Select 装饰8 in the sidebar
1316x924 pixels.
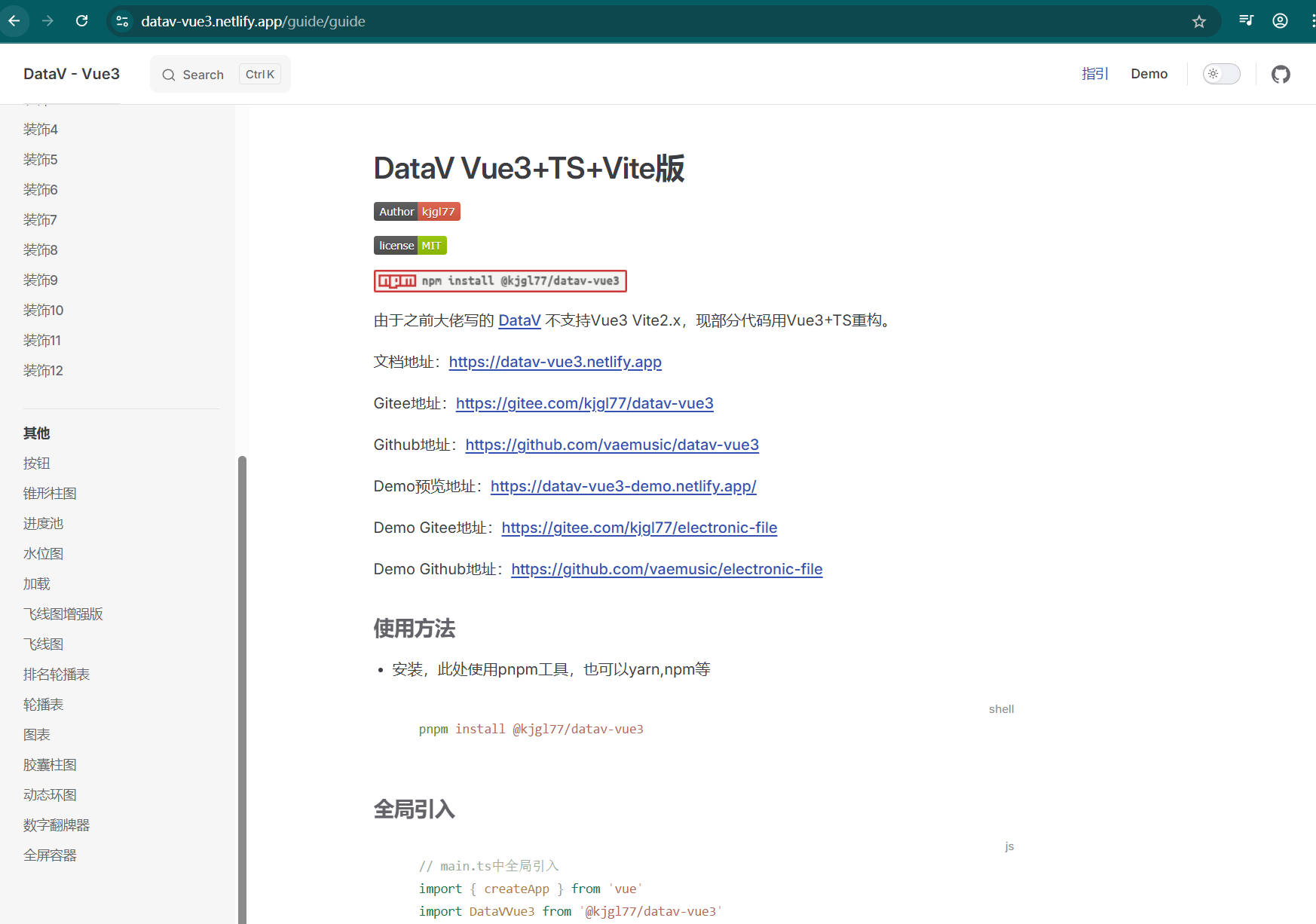pos(41,250)
